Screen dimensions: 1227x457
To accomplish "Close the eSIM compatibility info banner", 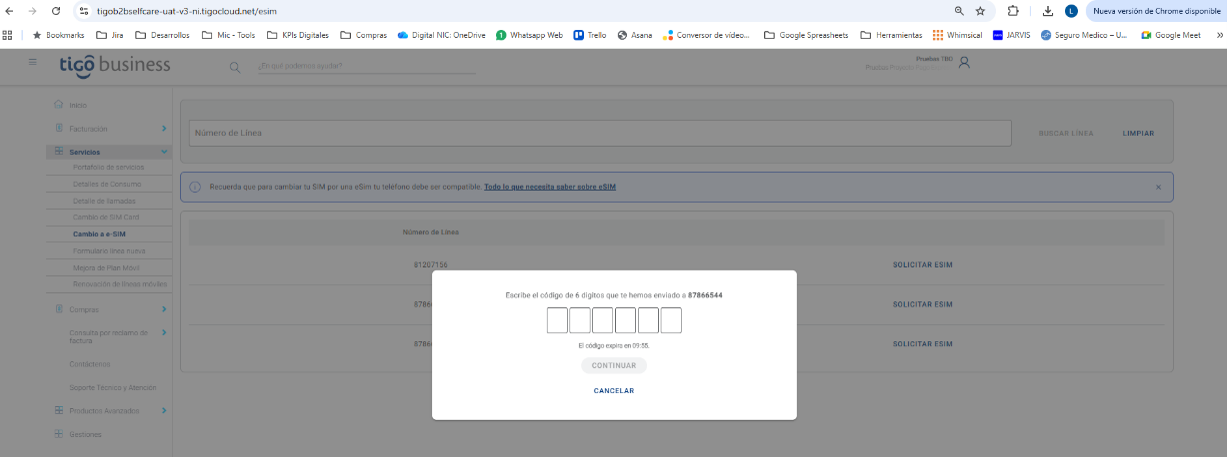I will coord(1158,187).
